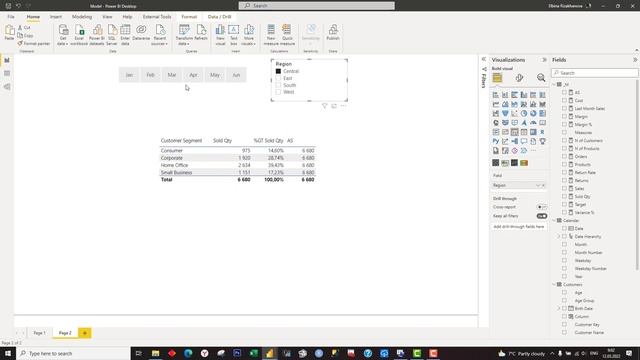
Task: Tick the Sold Qty field checkbox
Action: (x=564, y=196)
